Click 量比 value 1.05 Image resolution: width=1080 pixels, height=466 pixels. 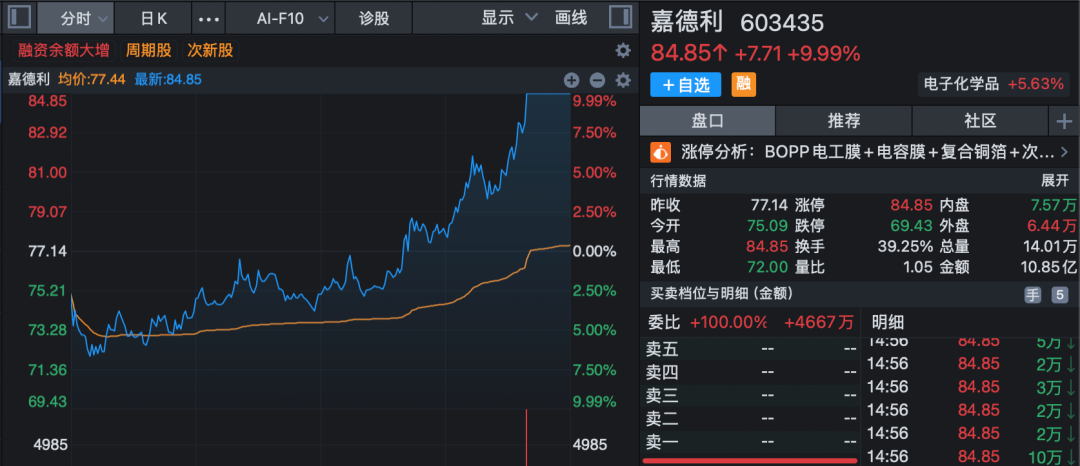click(x=918, y=267)
